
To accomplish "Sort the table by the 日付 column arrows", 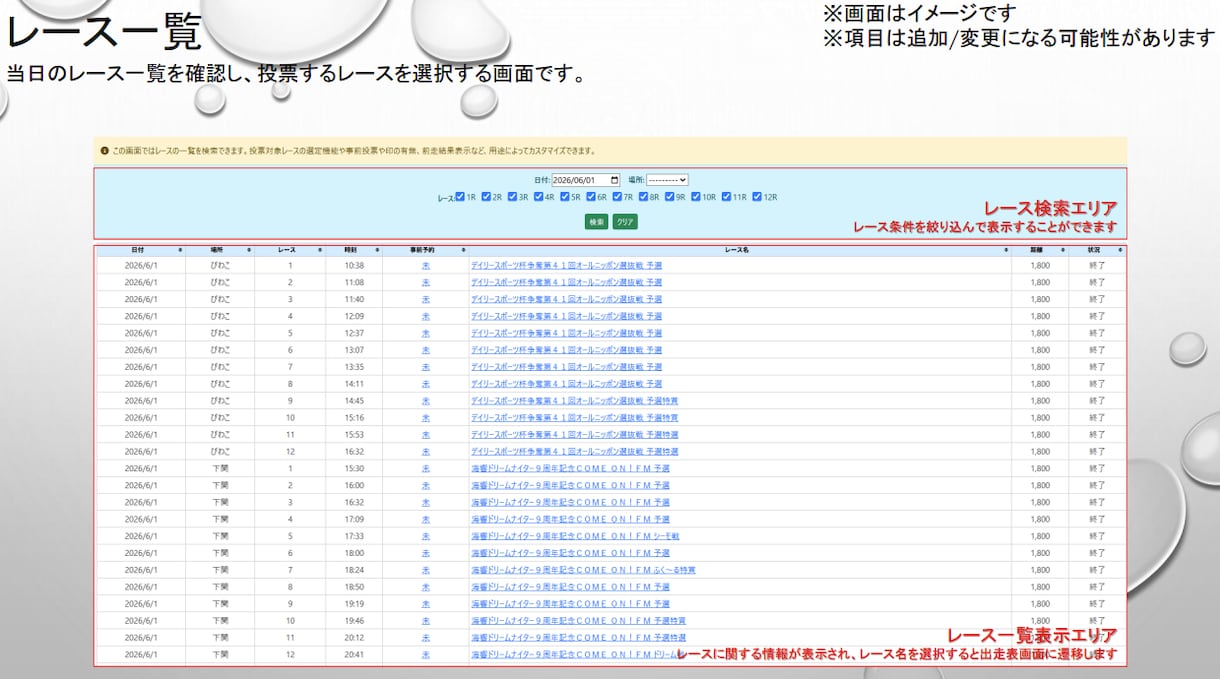I will (180, 250).
